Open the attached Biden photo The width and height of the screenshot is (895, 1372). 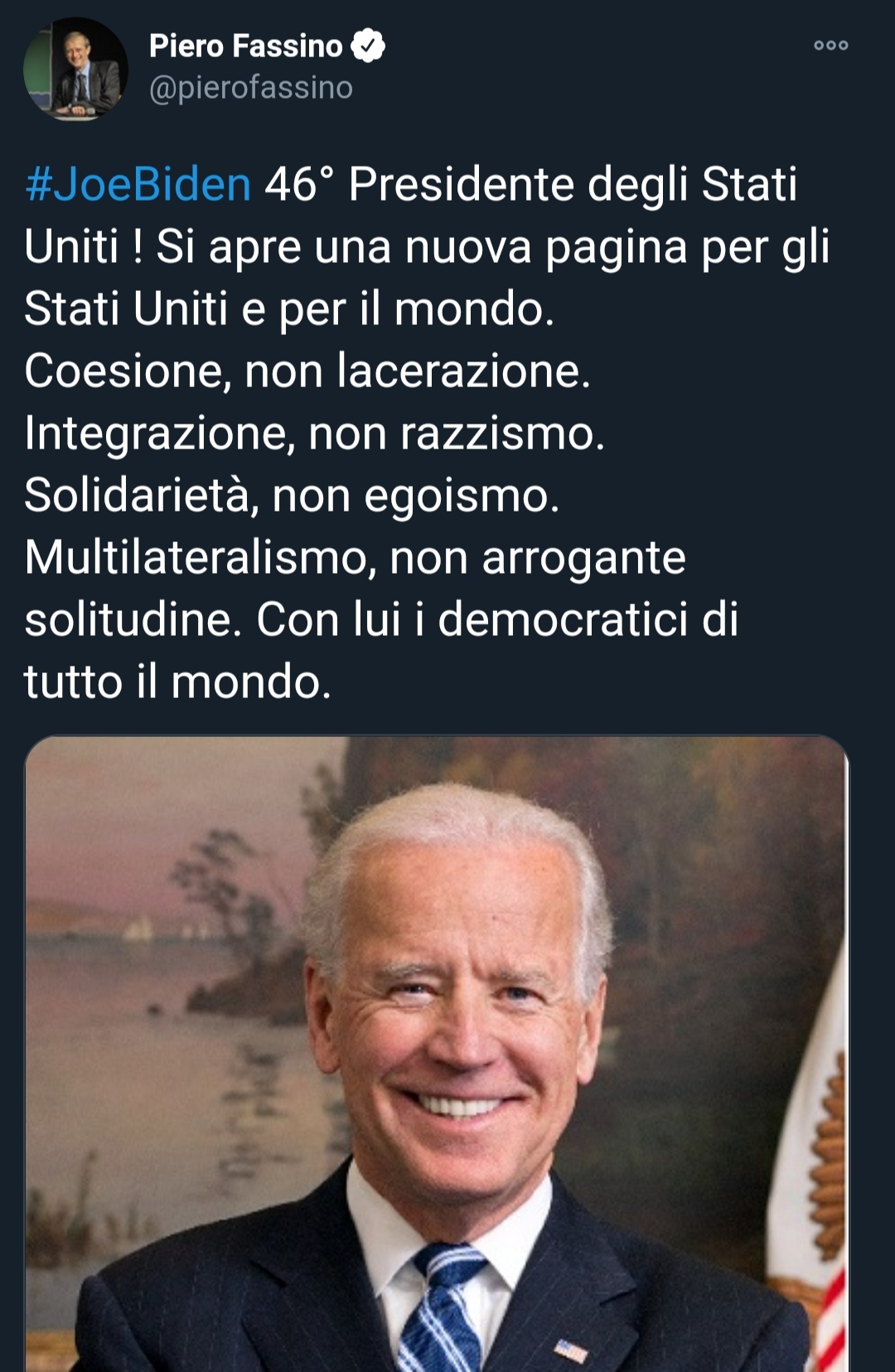[x=437, y=1054]
